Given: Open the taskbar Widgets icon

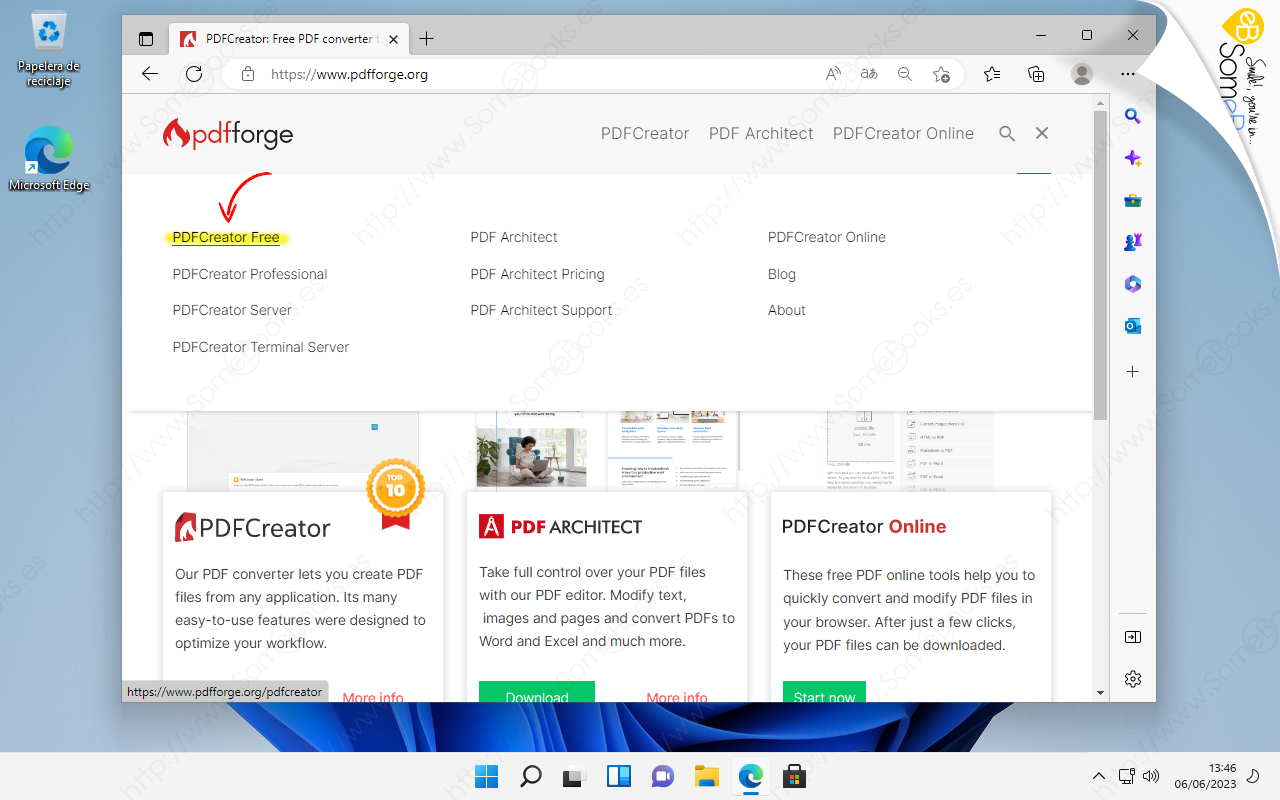Looking at the screenshot, I should 619,776.
